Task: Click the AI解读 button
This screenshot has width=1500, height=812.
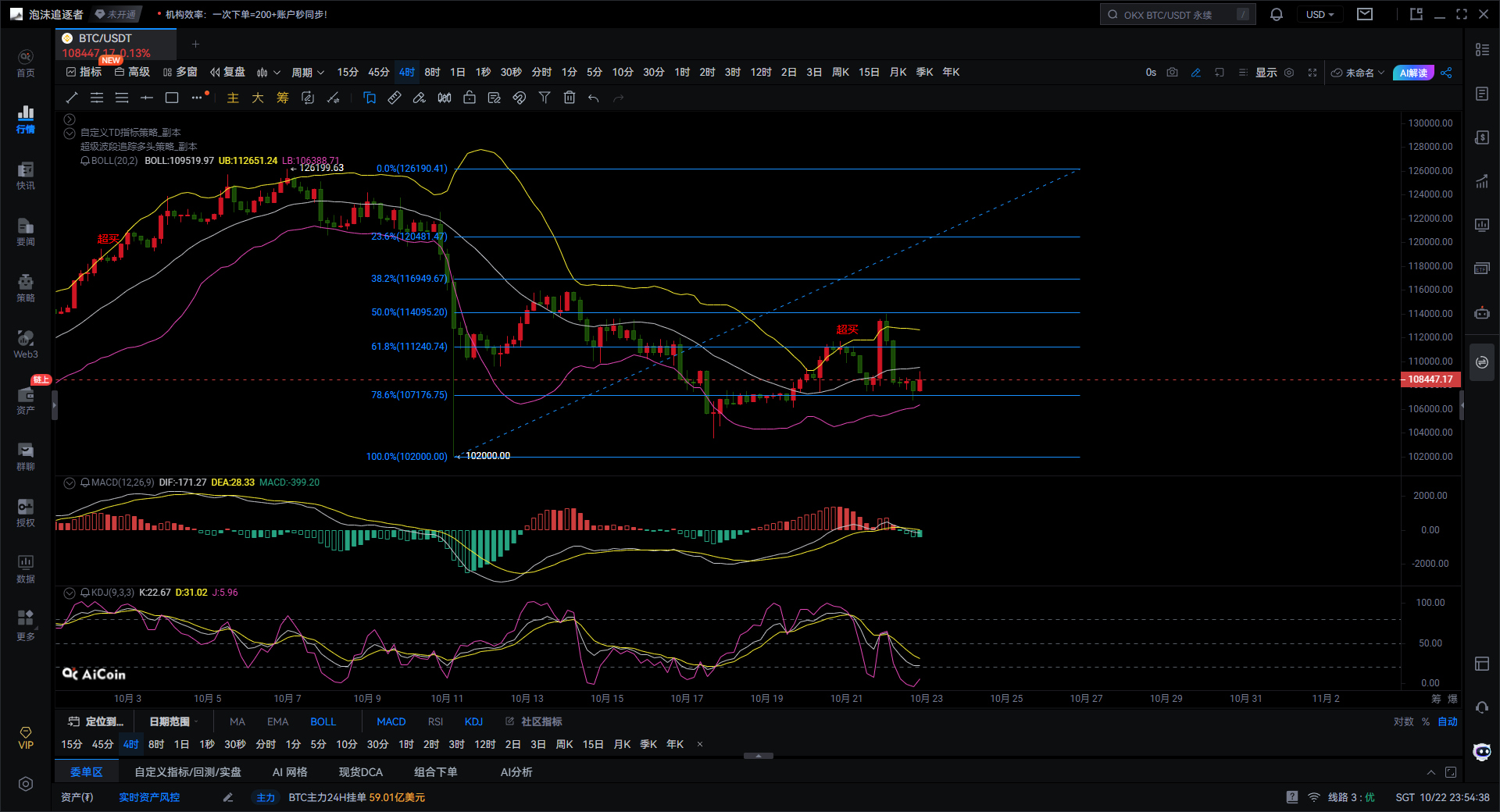Action: (1412, 73)
